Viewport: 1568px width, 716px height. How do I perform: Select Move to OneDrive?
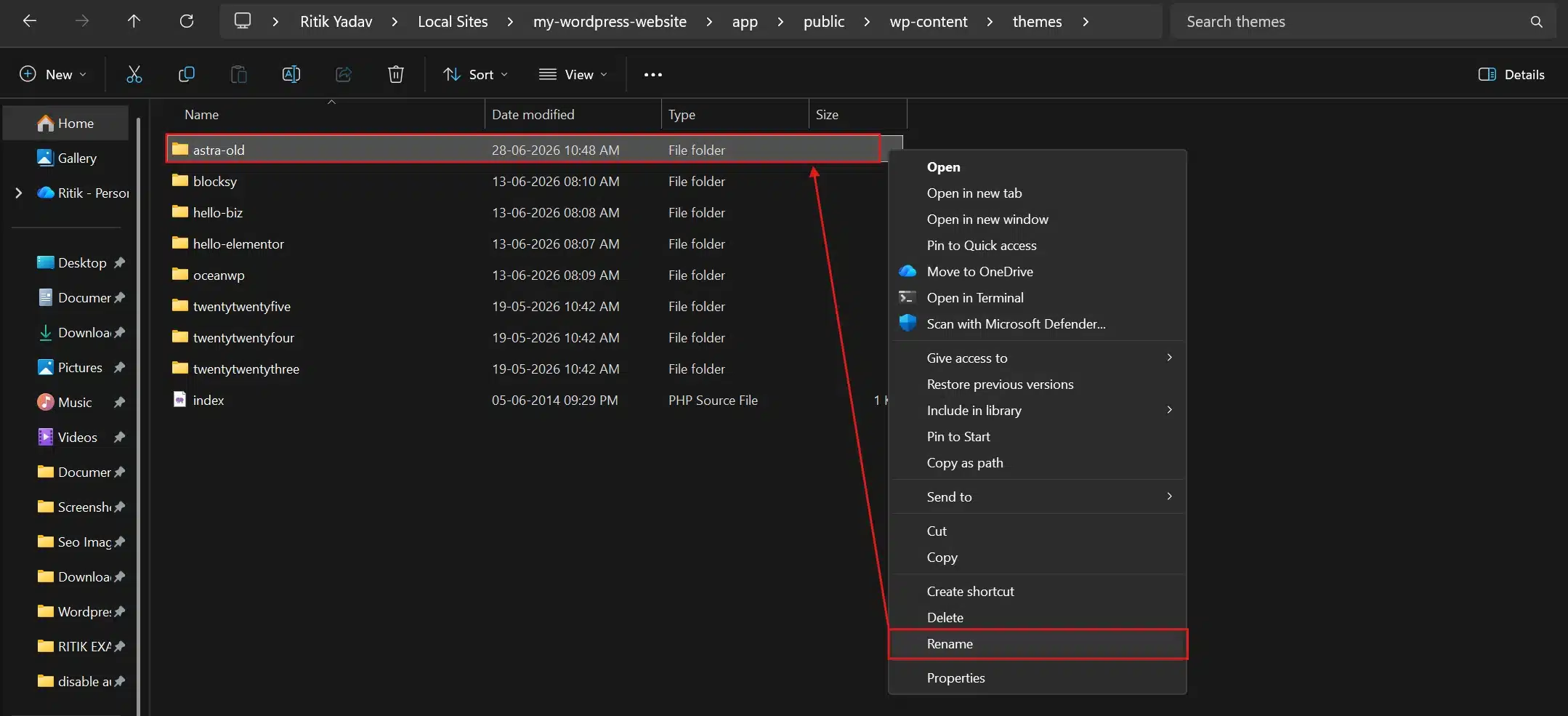pyautogui.click(x=1038, y=271)
